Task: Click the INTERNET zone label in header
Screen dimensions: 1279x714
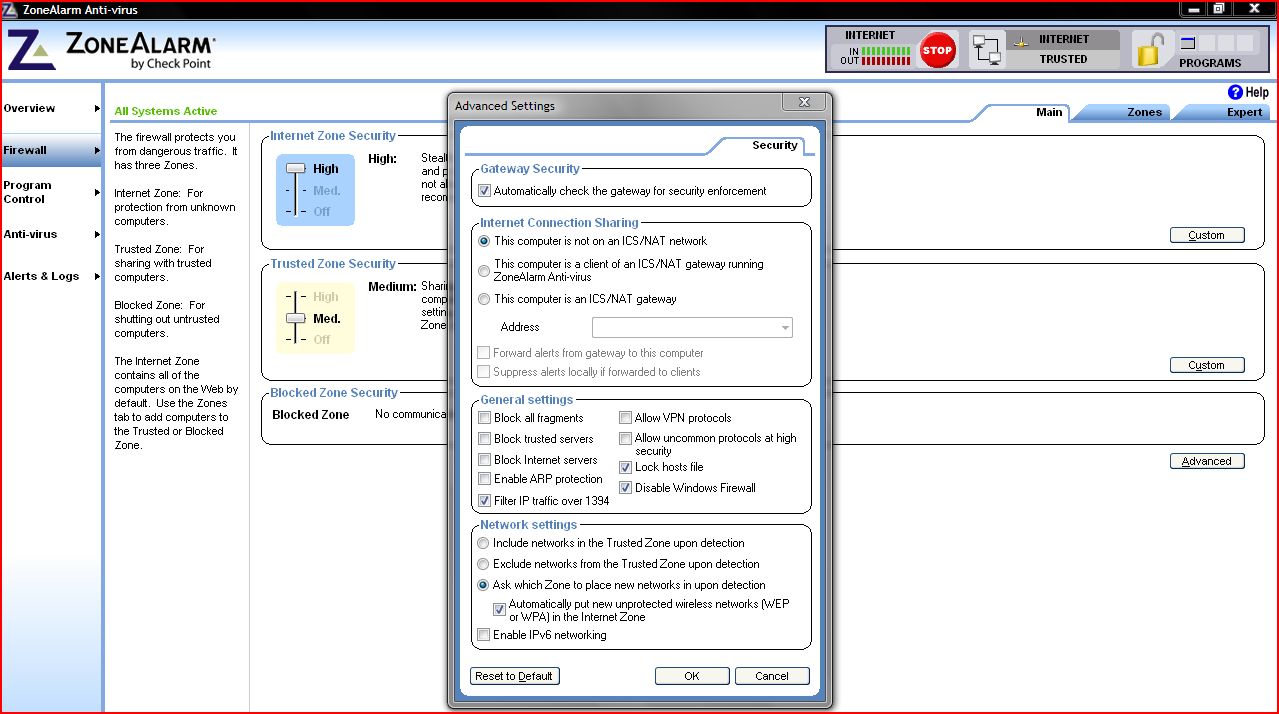Action: [1064, 39]
